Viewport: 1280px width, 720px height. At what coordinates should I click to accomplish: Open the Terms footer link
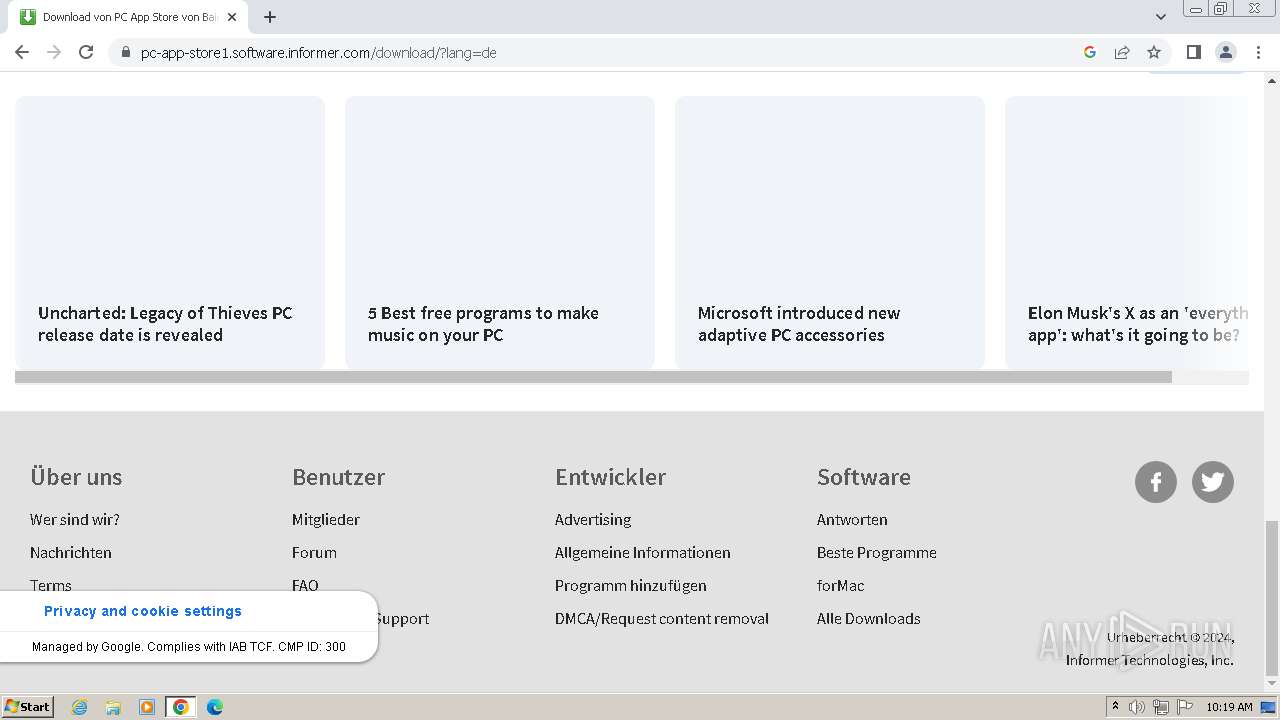(51, 585)
